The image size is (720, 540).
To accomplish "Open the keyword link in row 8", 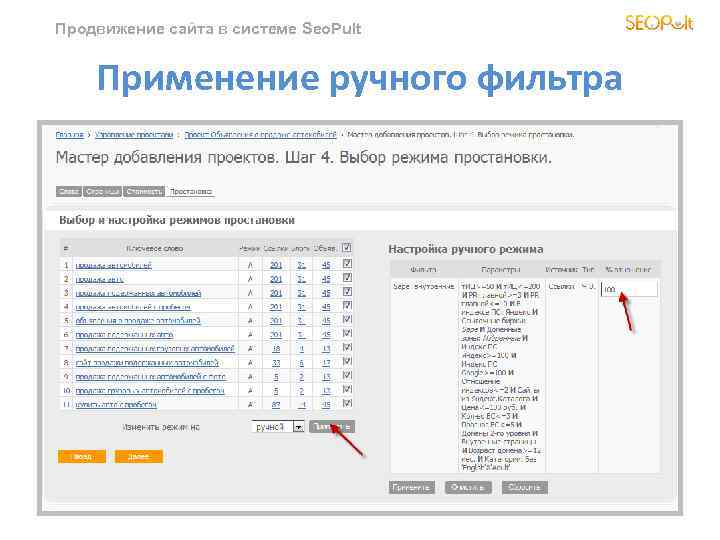I will click(x=147, y=363).
